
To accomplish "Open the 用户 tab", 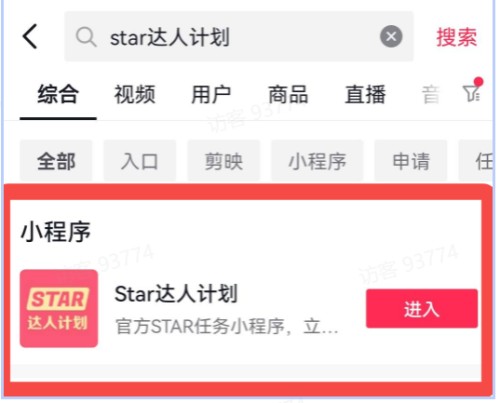I will [x=211, y=94].
